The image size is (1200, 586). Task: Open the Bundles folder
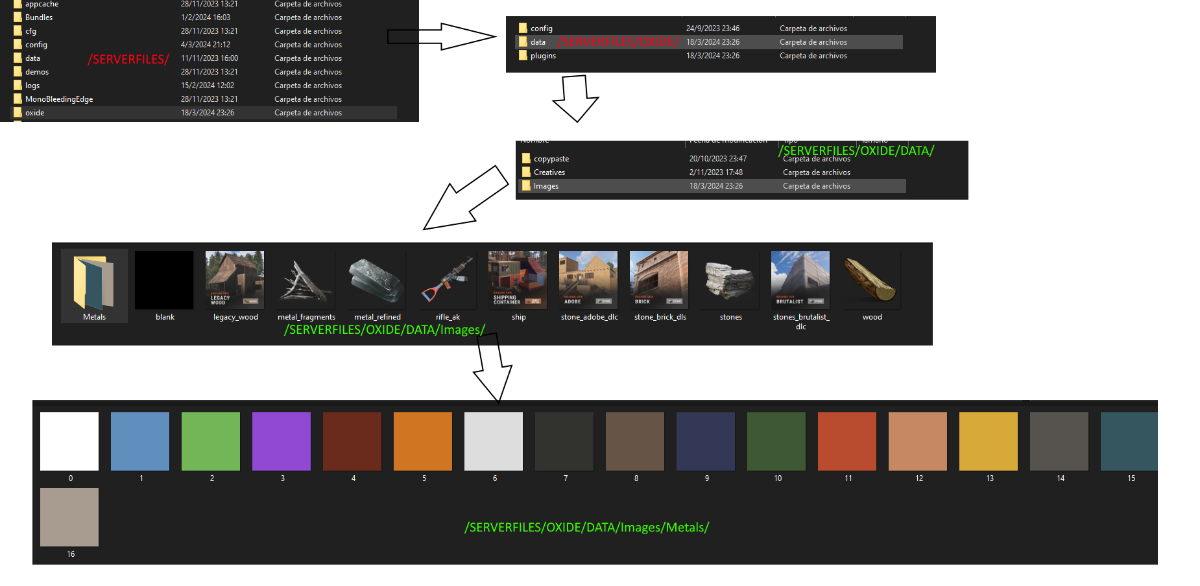click(41, 18)
